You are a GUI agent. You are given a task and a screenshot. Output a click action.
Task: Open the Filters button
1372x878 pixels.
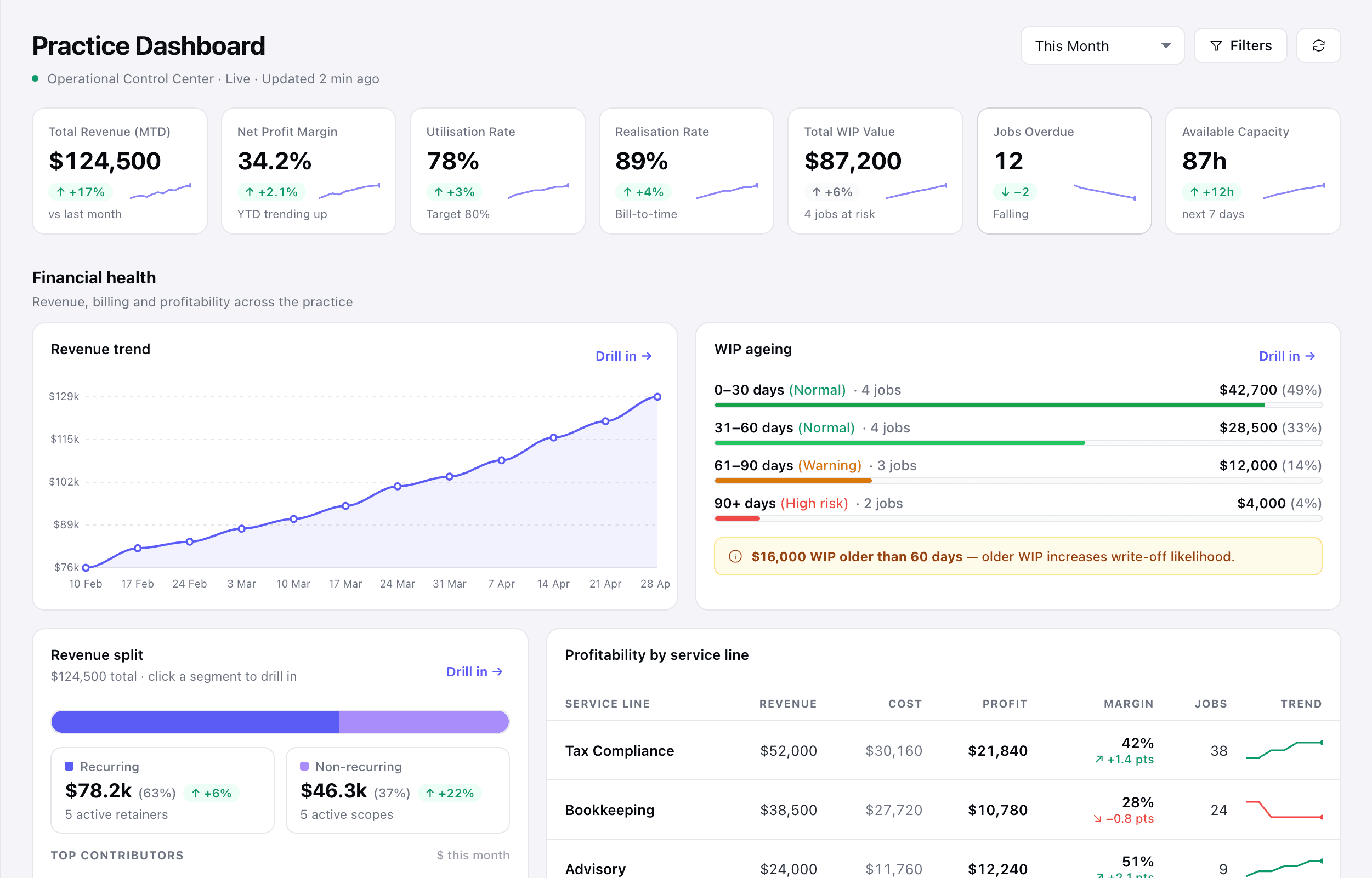pyautogui.click(x=1240, y=45)
